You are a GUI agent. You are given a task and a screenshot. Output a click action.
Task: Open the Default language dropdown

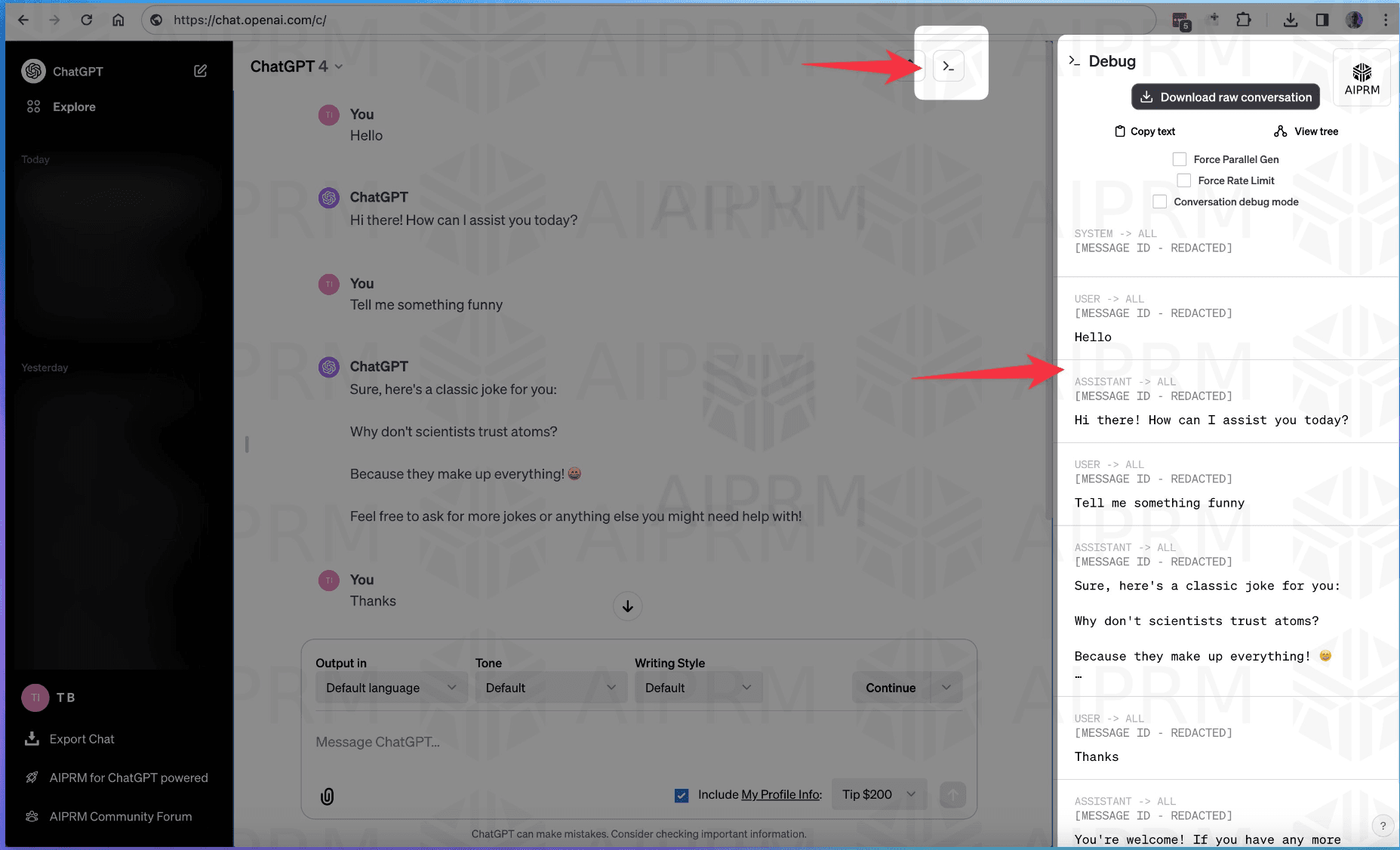click(x=391, y=688)
